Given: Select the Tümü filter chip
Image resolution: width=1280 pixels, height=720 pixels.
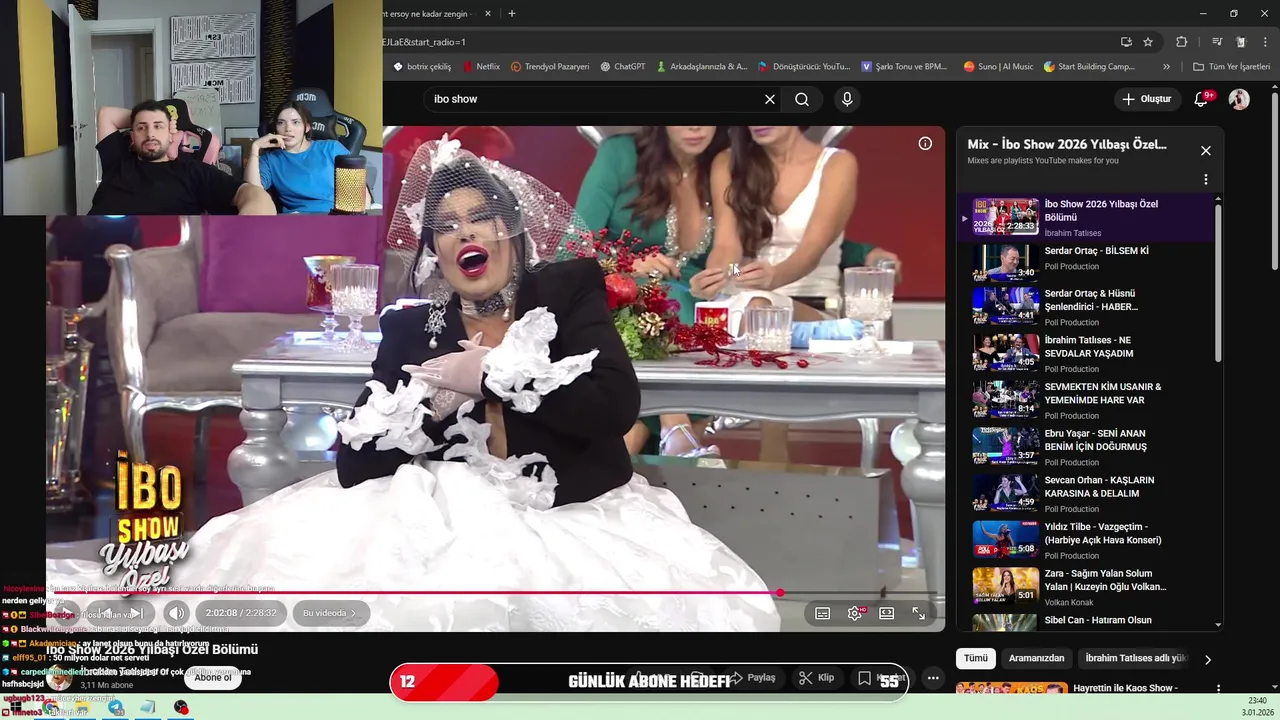Looking at the screenshot, I should click(975, 659).
